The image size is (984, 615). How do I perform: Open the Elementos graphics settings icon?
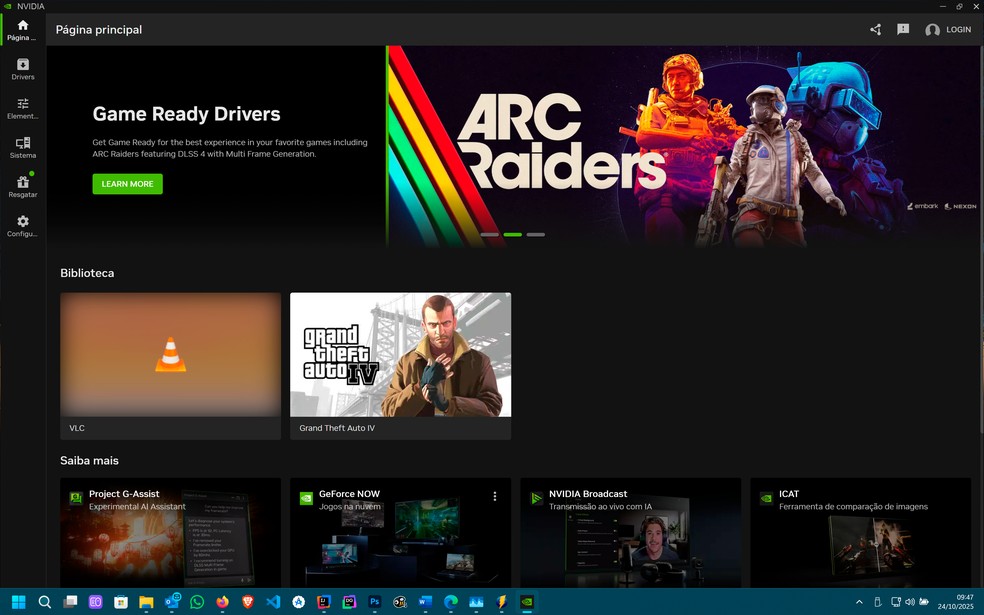tap(23, 108)
